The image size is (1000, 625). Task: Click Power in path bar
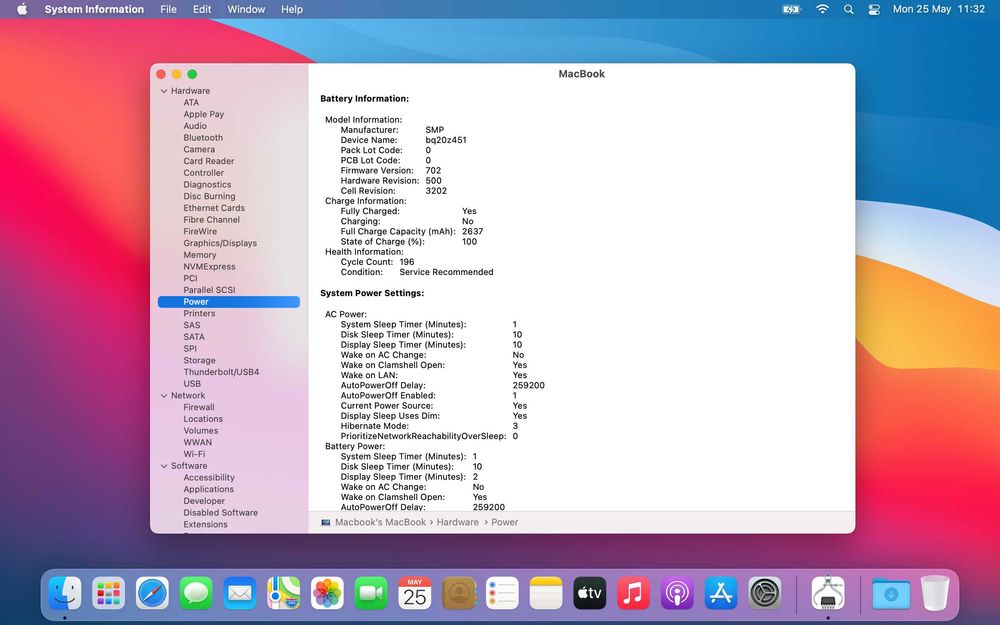pos(504,522)
